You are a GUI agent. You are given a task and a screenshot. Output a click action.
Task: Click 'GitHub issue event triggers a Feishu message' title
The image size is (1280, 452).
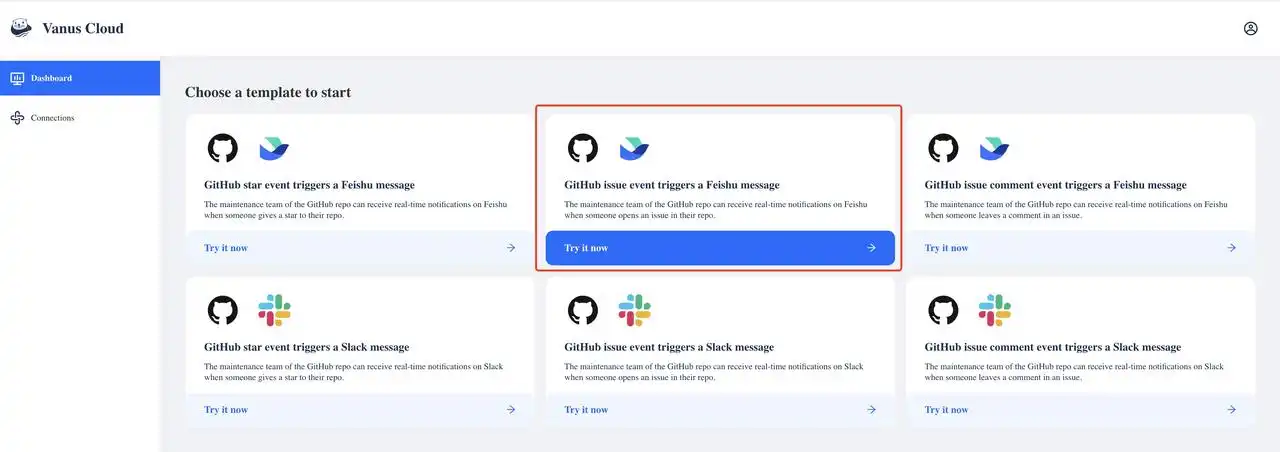[672, 185]
